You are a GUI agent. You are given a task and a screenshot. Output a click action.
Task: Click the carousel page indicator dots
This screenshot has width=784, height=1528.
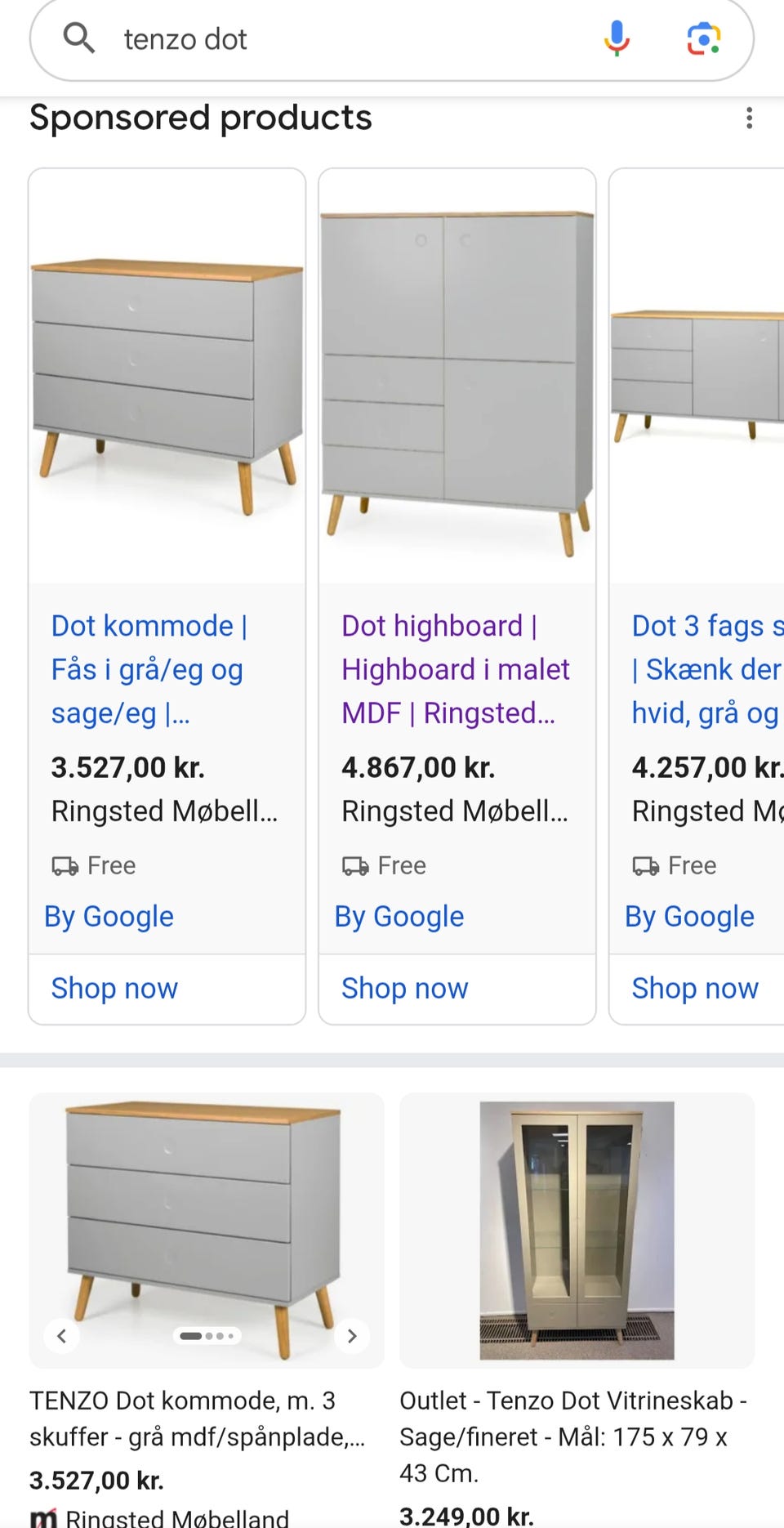click(207, 1336)
